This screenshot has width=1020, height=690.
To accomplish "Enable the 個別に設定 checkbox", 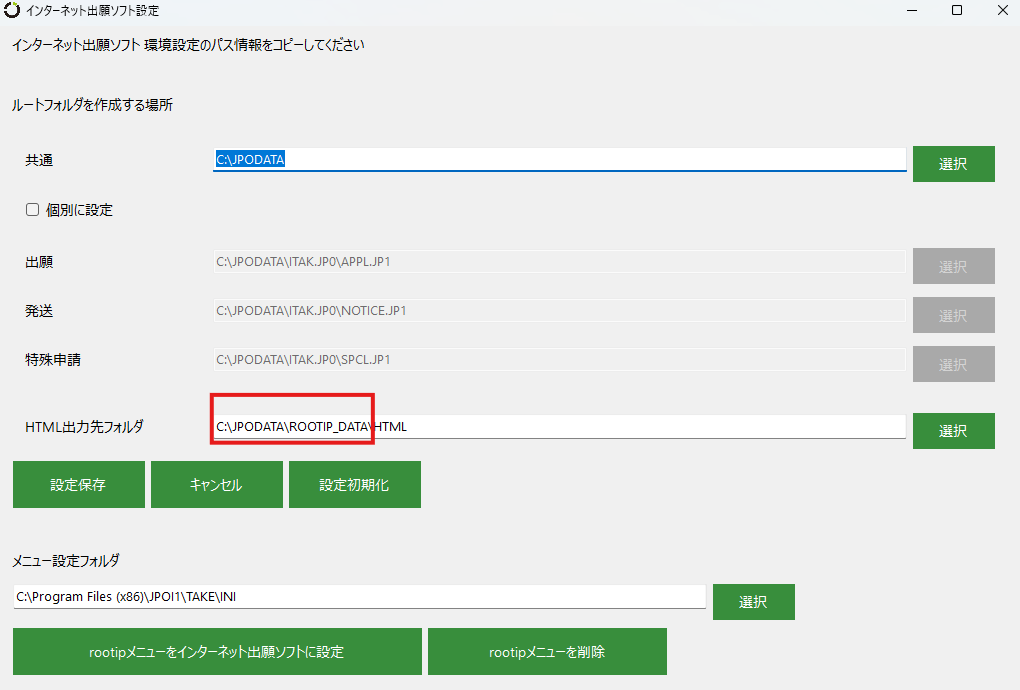I will [x=33, y=209].
